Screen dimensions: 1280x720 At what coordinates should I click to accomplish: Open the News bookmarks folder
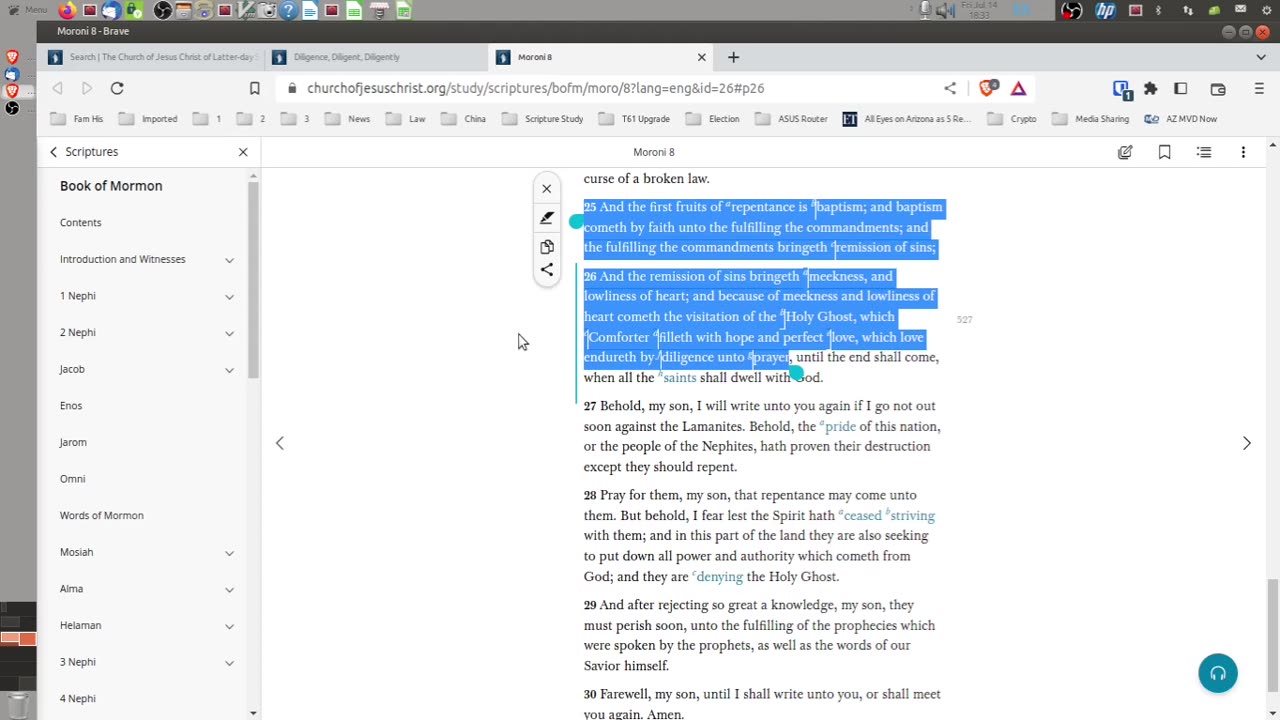click(348, 119)
